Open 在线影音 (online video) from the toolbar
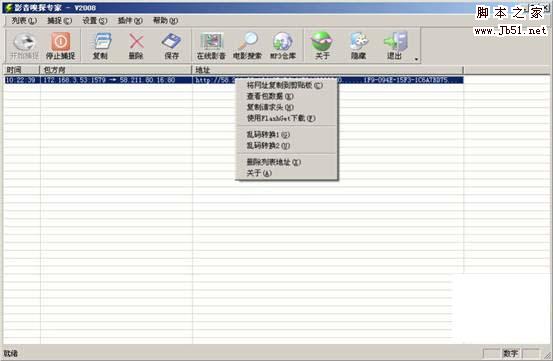This screenshot has height=361, width=553. tap(211, 46)
